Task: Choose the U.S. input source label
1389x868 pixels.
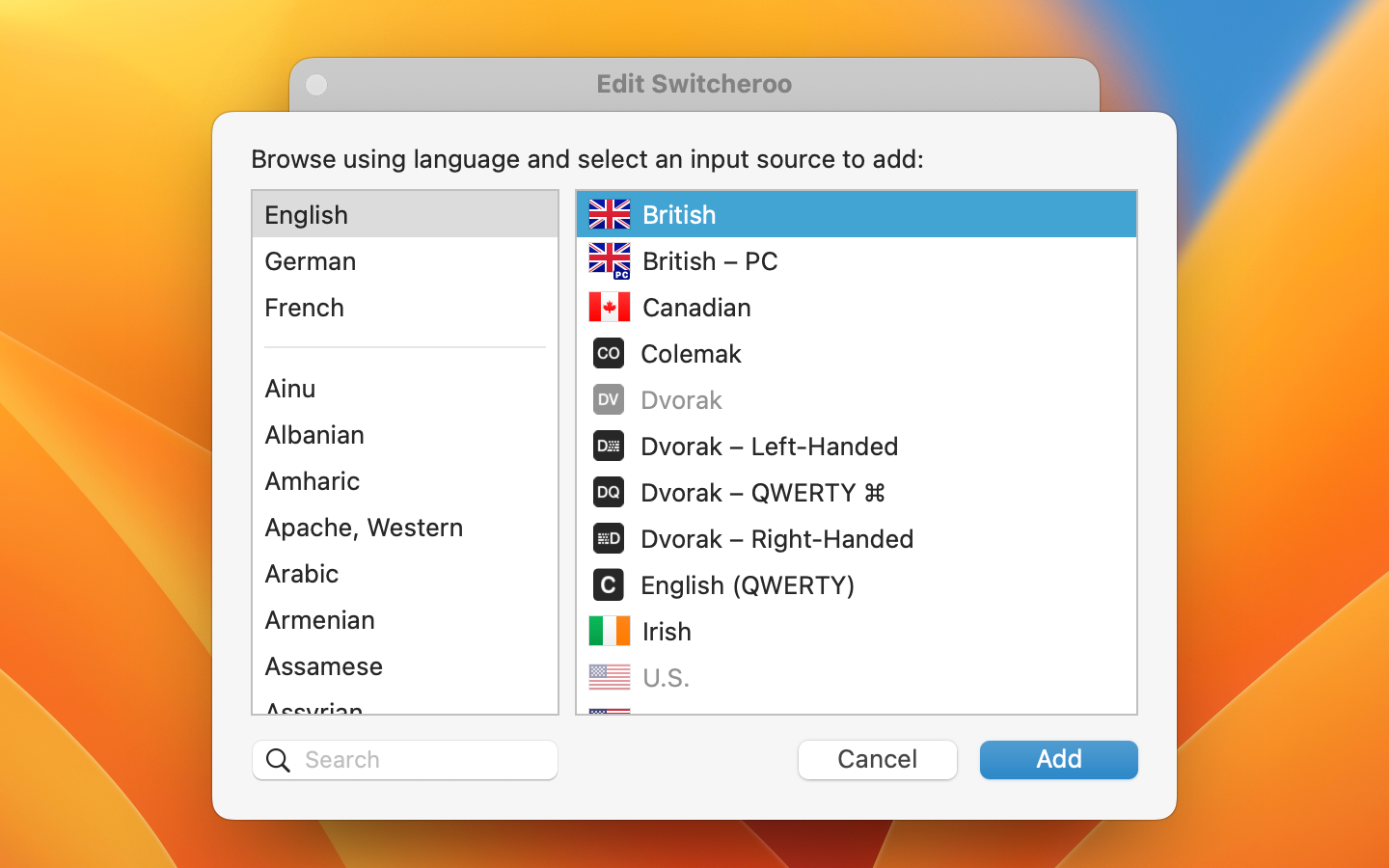Action: tap(666, 677)
